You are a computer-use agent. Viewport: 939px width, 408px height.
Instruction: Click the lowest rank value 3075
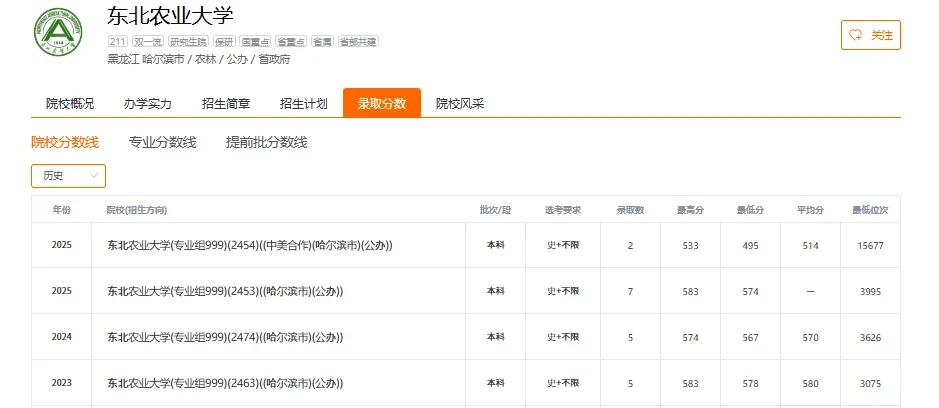870,383
